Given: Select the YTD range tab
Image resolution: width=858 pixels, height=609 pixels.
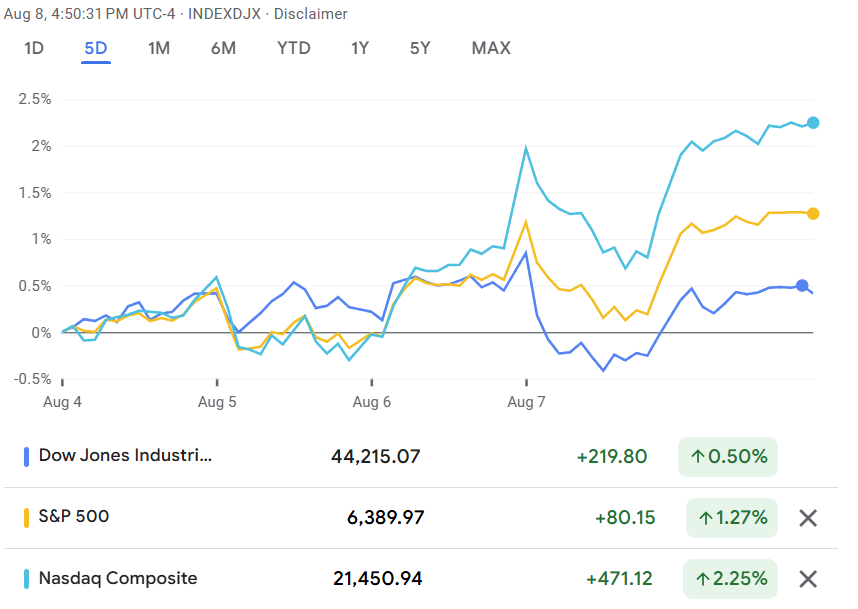Looking at the screenshot, I should (293, 48).
